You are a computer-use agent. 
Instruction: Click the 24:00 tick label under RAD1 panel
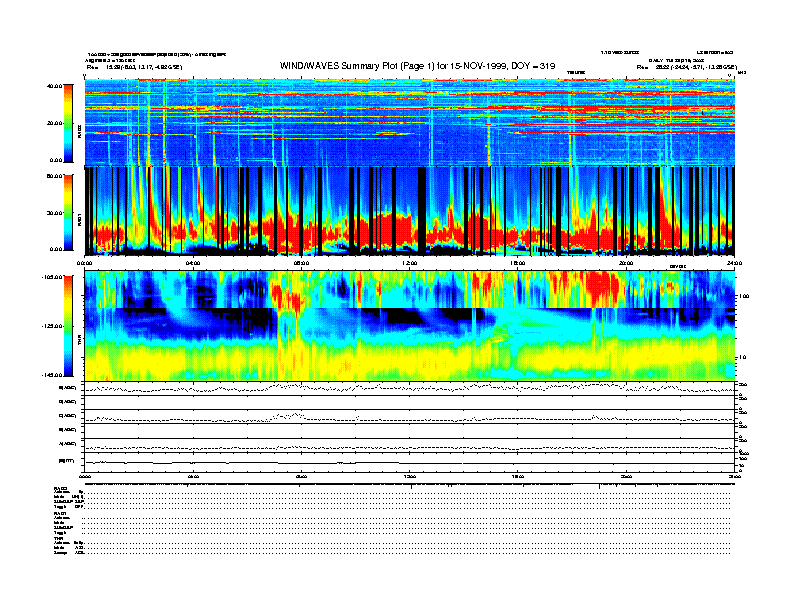tap(734, 263)
